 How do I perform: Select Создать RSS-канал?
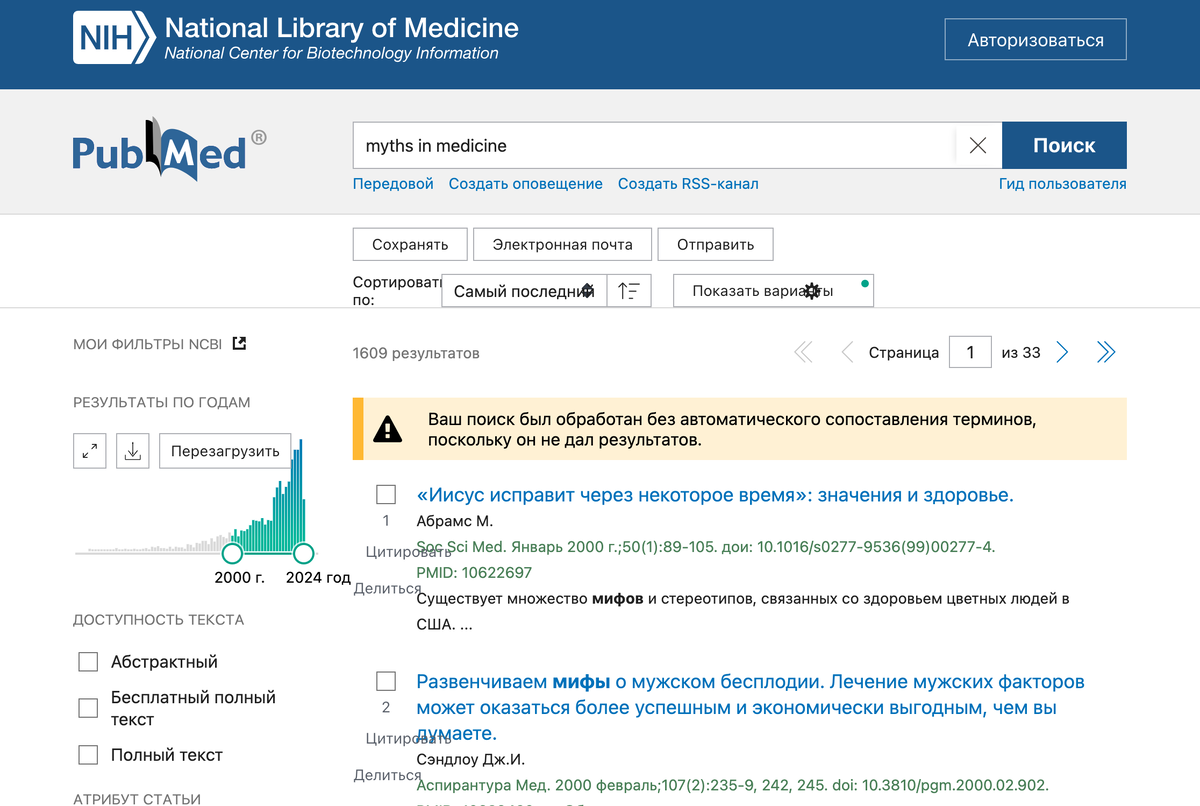[688, 183]
